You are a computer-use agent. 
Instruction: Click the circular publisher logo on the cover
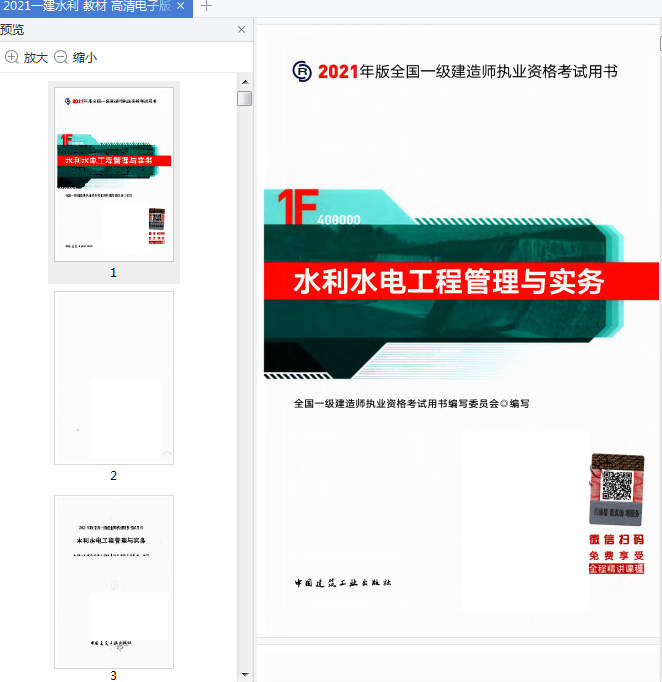(302, 71)
